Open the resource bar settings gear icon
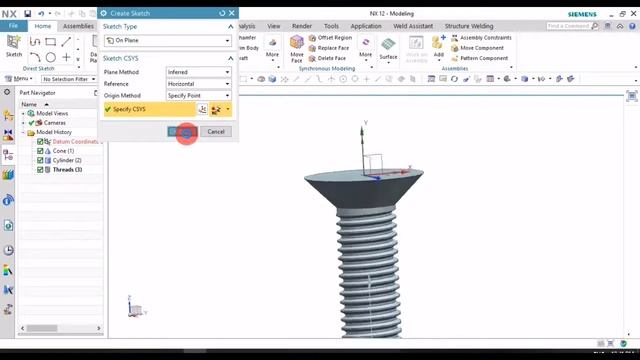This screenshot has width=640, height=360. tap(7, 92)
